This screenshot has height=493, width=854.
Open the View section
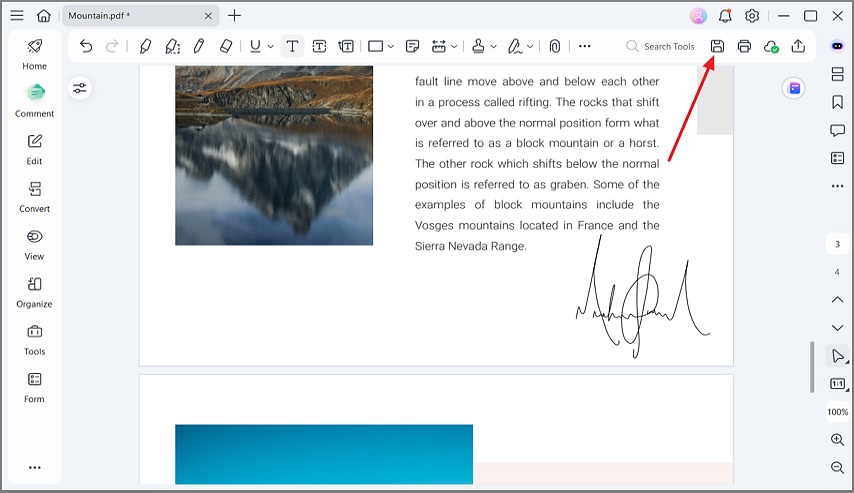pyautogui.click(x=34, y=245)
